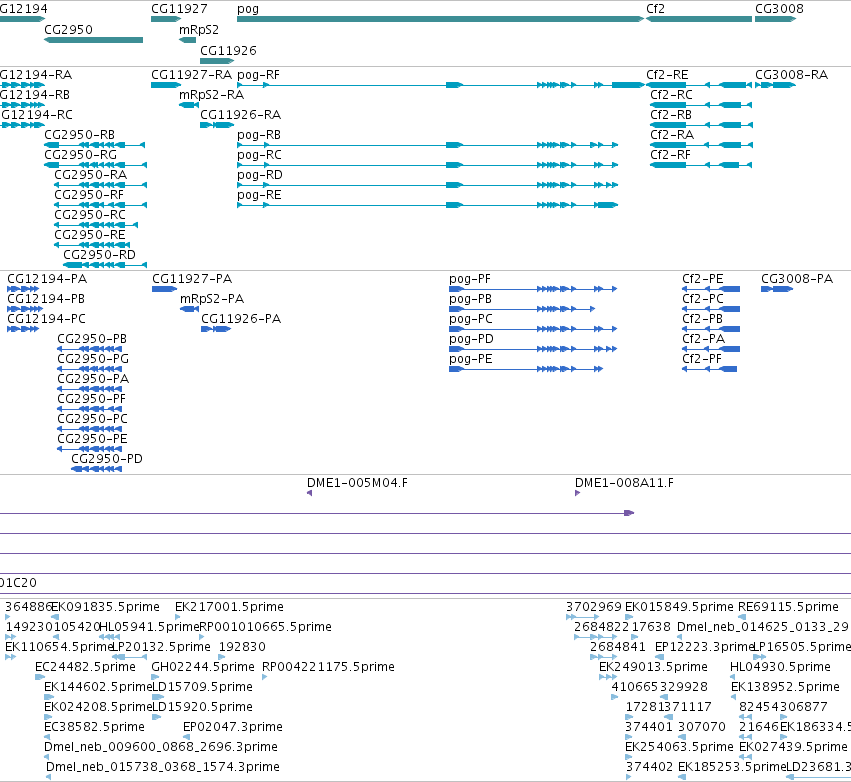851x782 pixels.
Task: Select transcript Cf2-RF
Action: point(701,165)
